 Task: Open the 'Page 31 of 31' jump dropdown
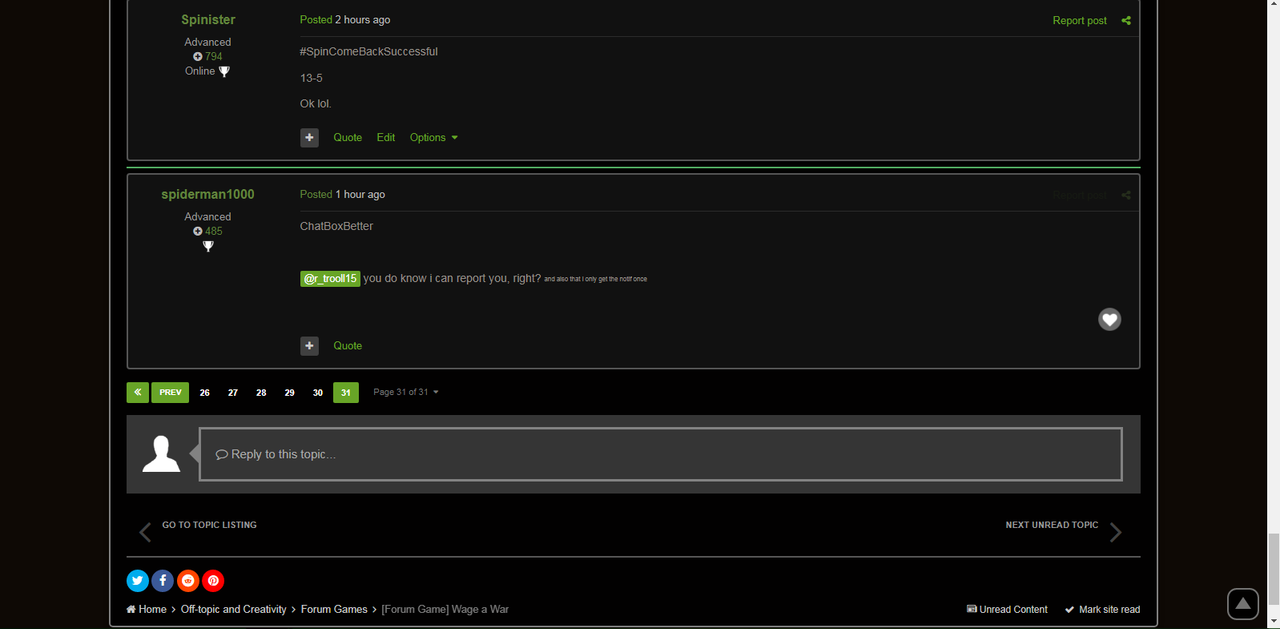(406, 393)
